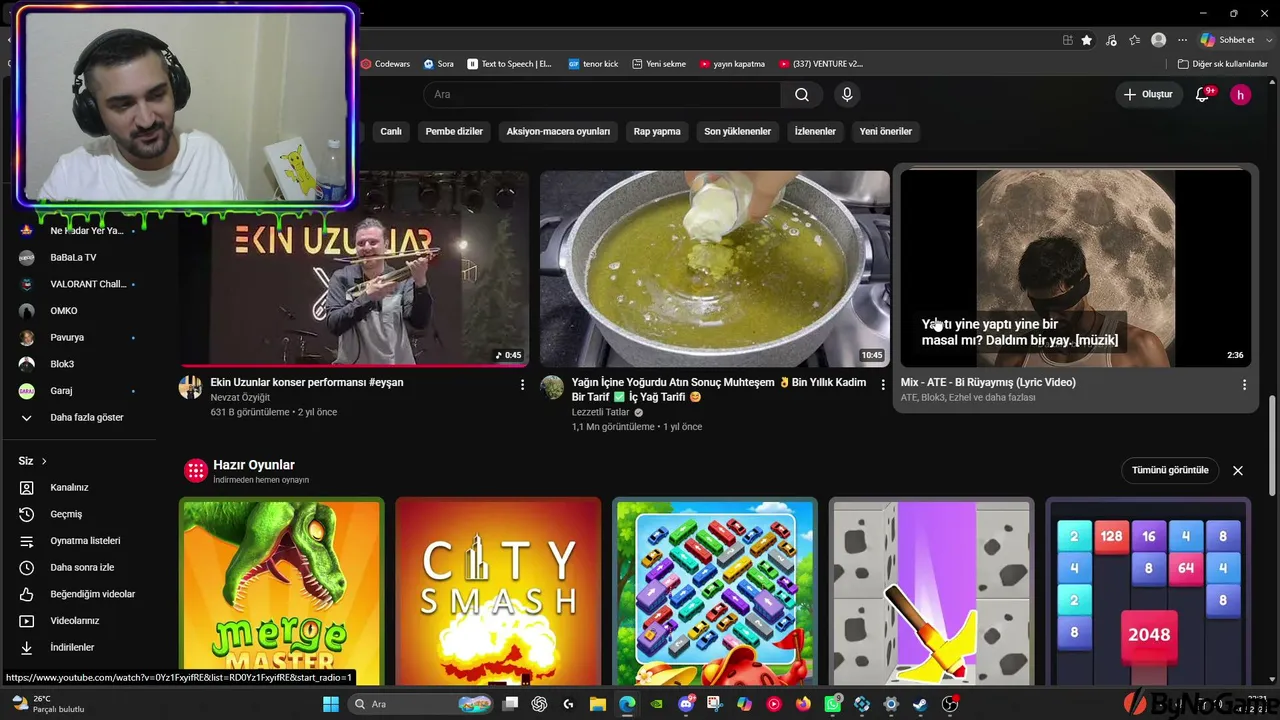Viewport: 1280px width, 720px height.
Task: Open Edge media music note icon
Action: pos(1111,40)
